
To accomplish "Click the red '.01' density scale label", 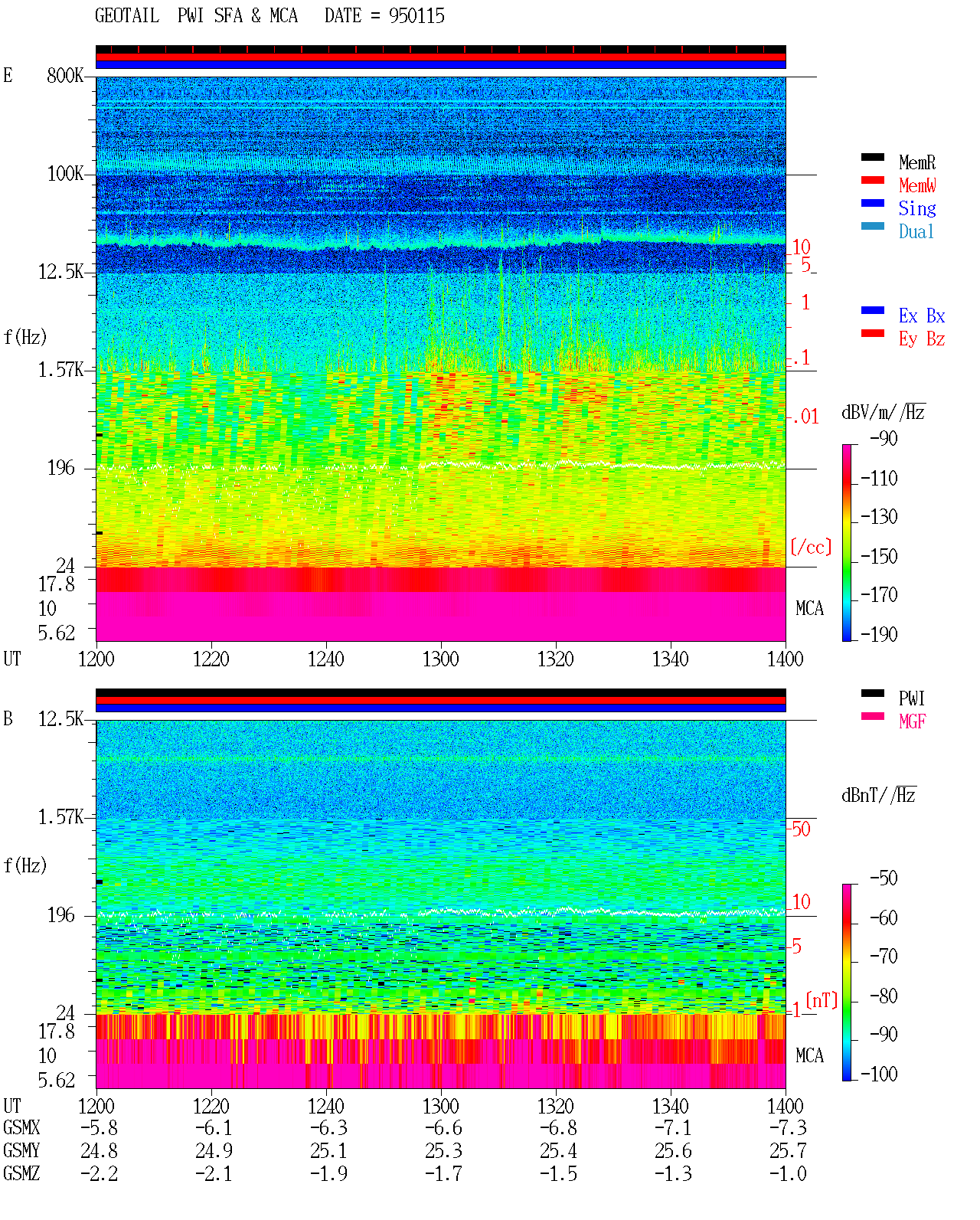I will coord(805,417).
